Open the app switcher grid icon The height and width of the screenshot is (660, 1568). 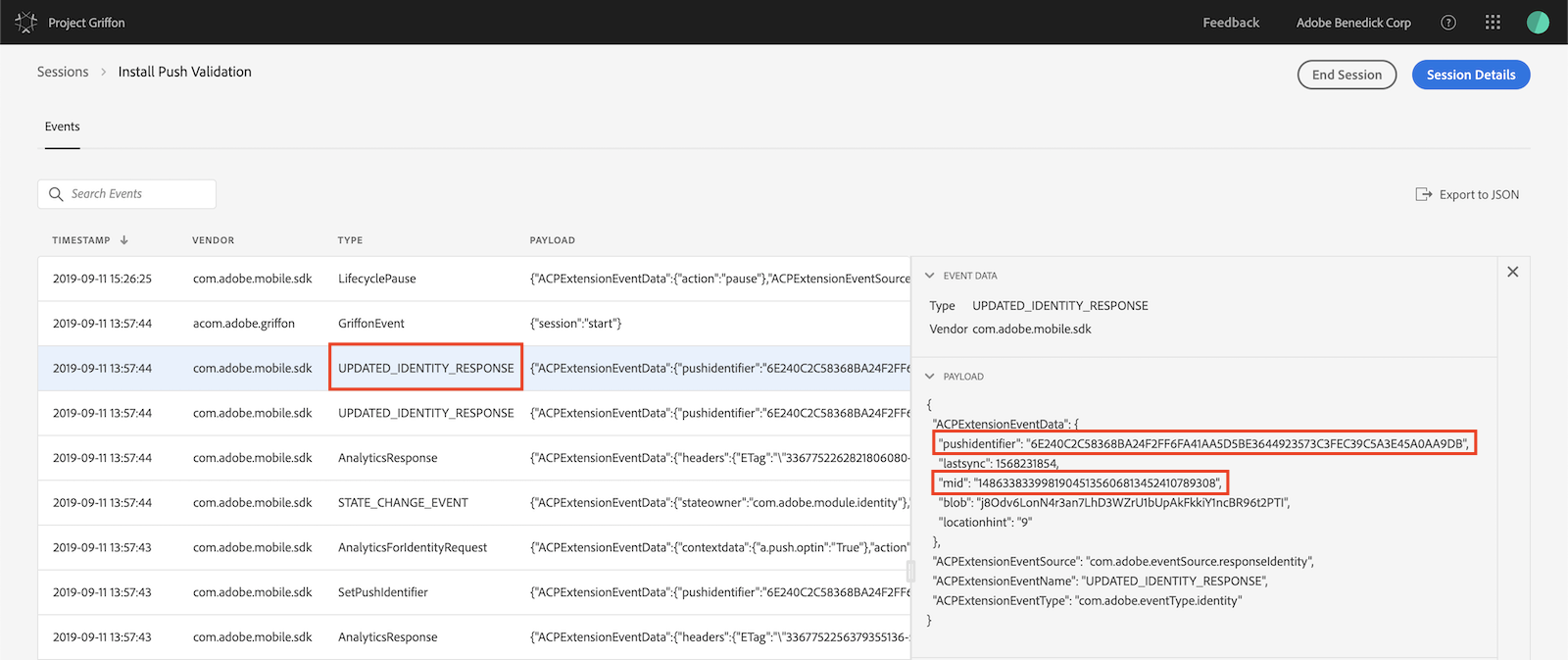coord(1493,23)
